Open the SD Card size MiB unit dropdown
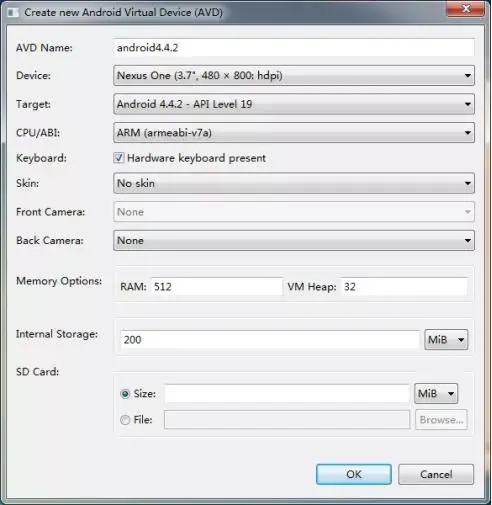The height and width of the screenshot is (505, 492). pos(436,394)
